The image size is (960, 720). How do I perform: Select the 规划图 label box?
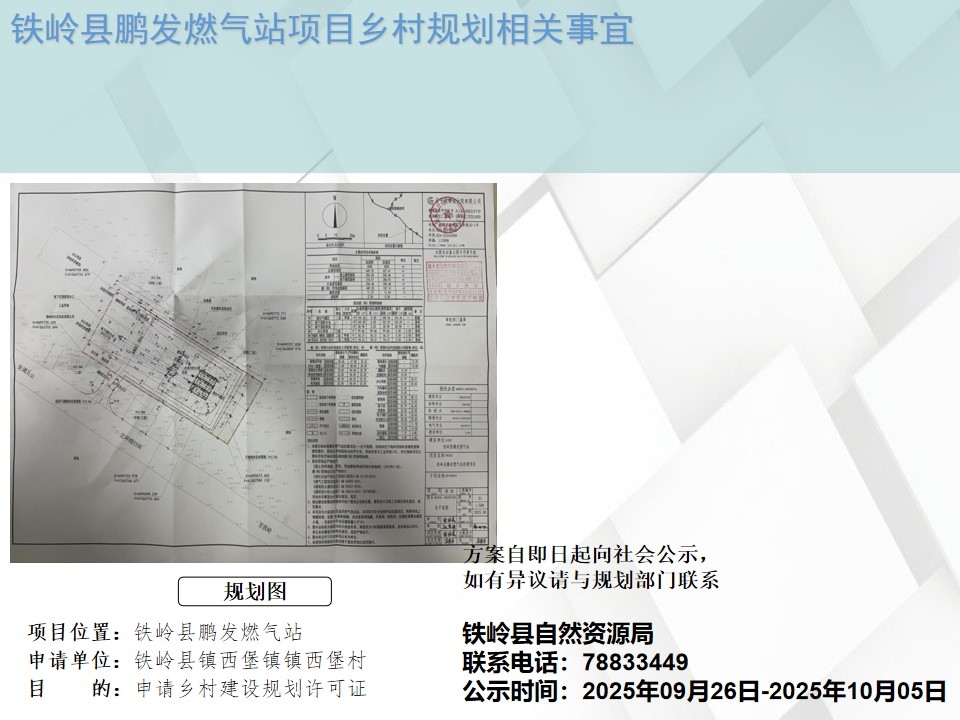tap(253, 592)
